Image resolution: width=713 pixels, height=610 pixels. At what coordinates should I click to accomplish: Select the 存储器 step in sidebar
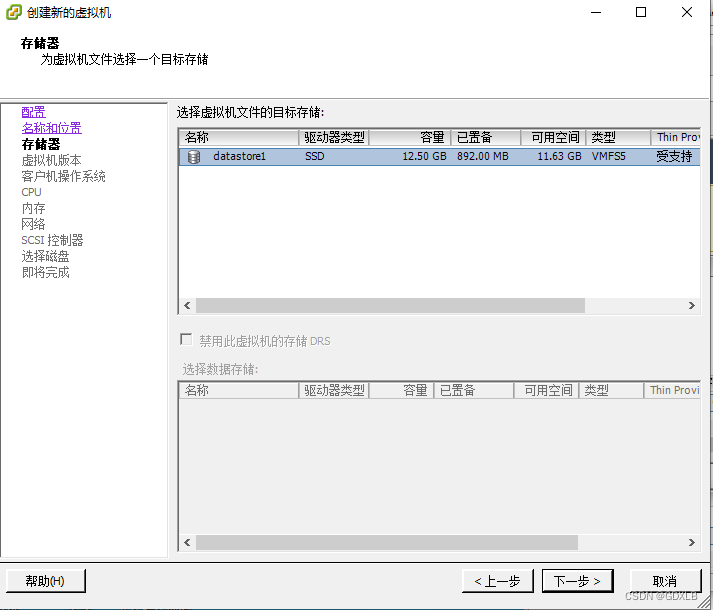[41, 144]
